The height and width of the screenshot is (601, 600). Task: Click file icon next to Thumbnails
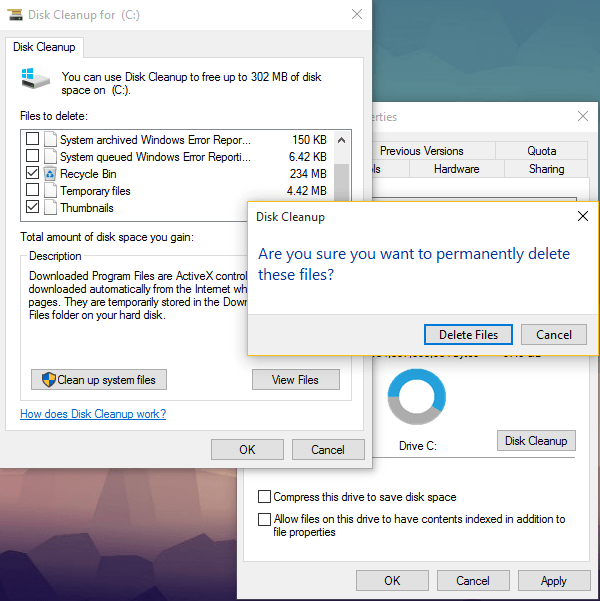point(50,208)
